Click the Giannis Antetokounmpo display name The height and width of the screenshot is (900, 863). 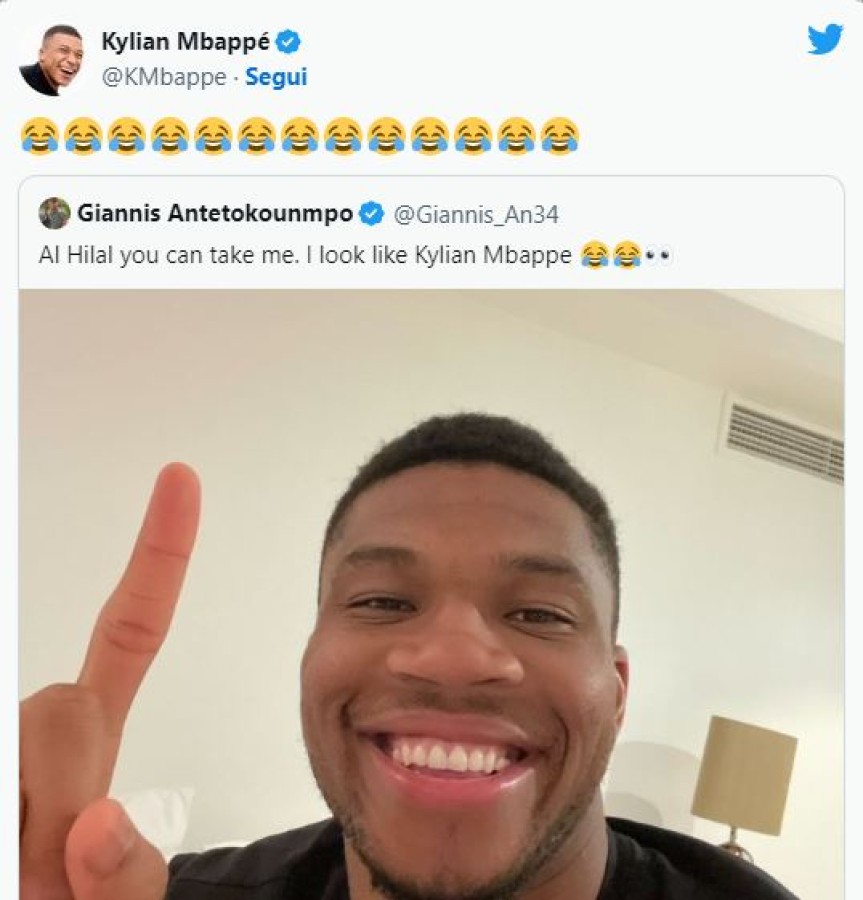(215, 214)
